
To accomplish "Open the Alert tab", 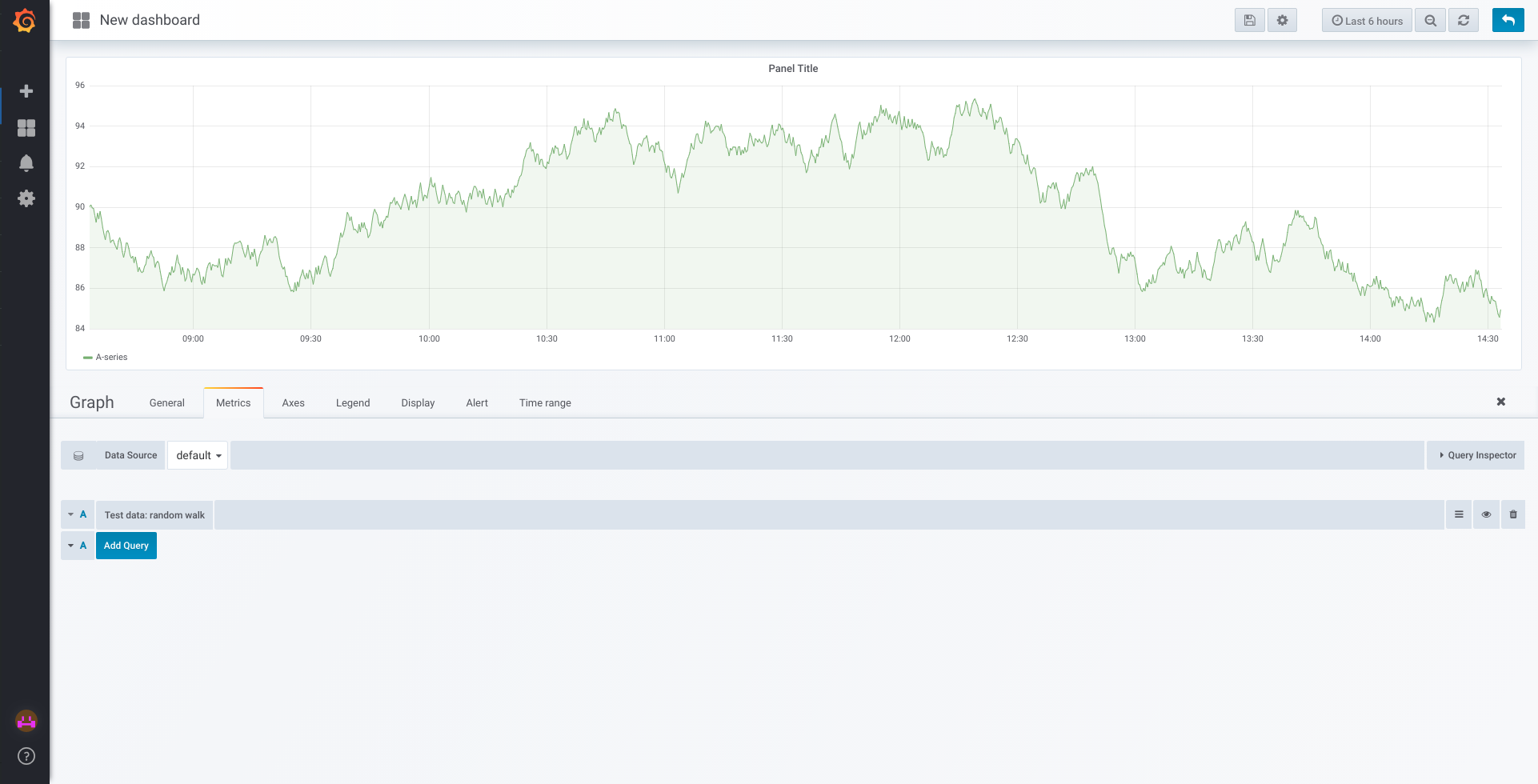I will (x=476, y=402).
